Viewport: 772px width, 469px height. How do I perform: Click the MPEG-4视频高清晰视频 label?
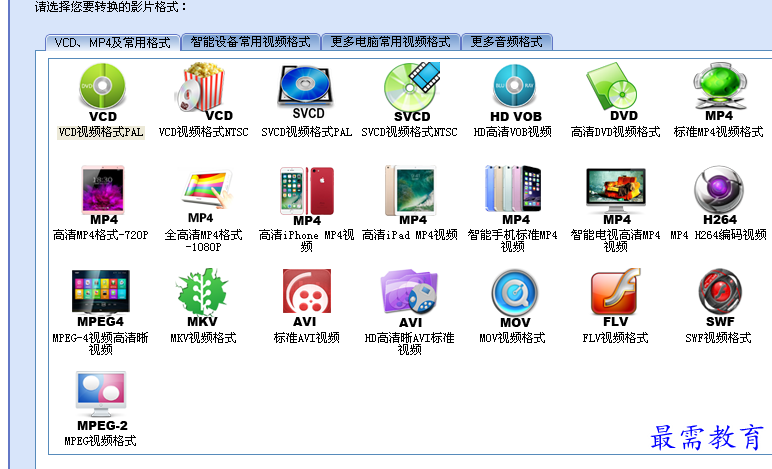pyautogui.click(x=100, y=344)
